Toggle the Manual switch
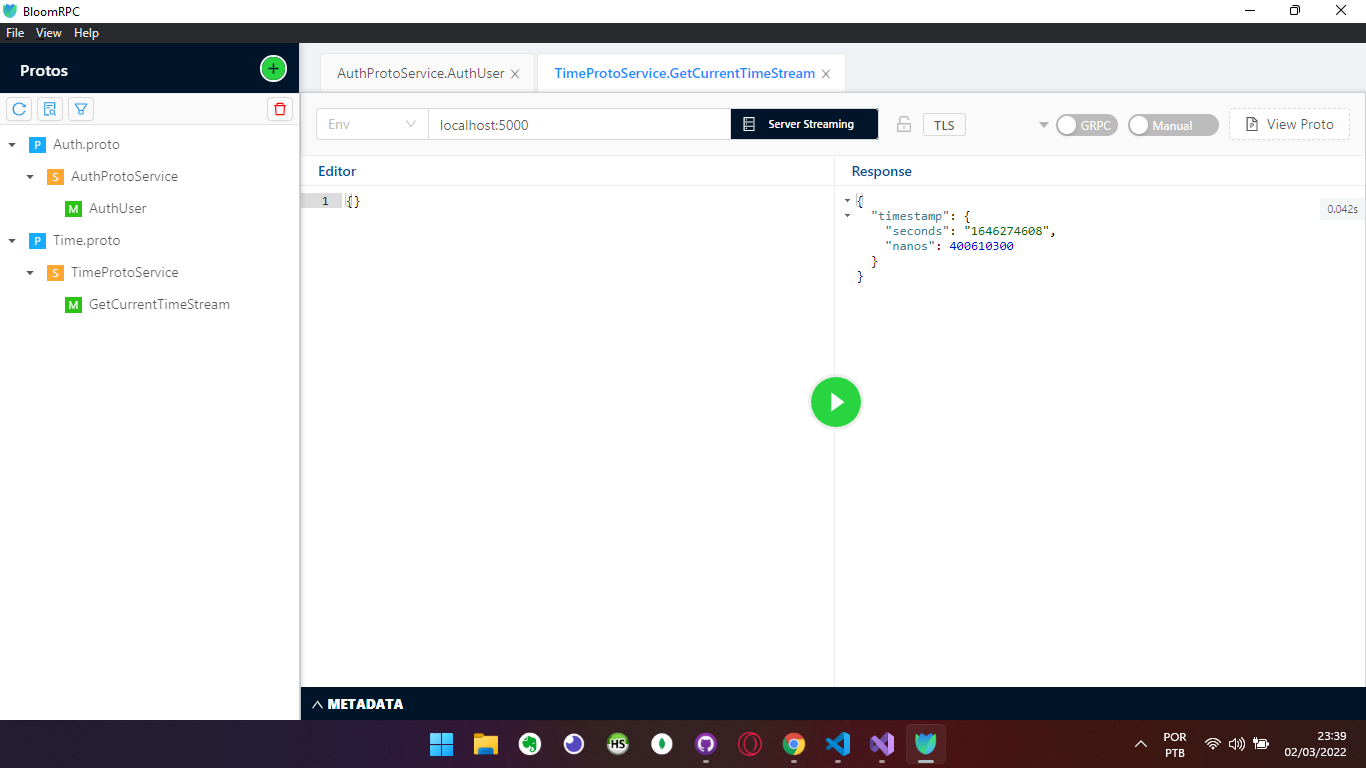This screenshot has width=1366, height=768. [1173, 125]
